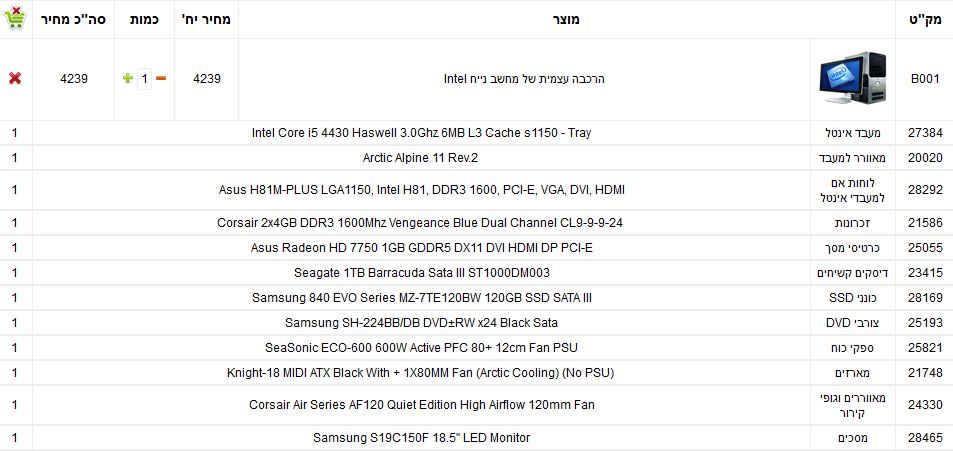This screenshot has height=451, width=953.
Task: Open the desktop computer product thumbnail
Action: point(852,79)
